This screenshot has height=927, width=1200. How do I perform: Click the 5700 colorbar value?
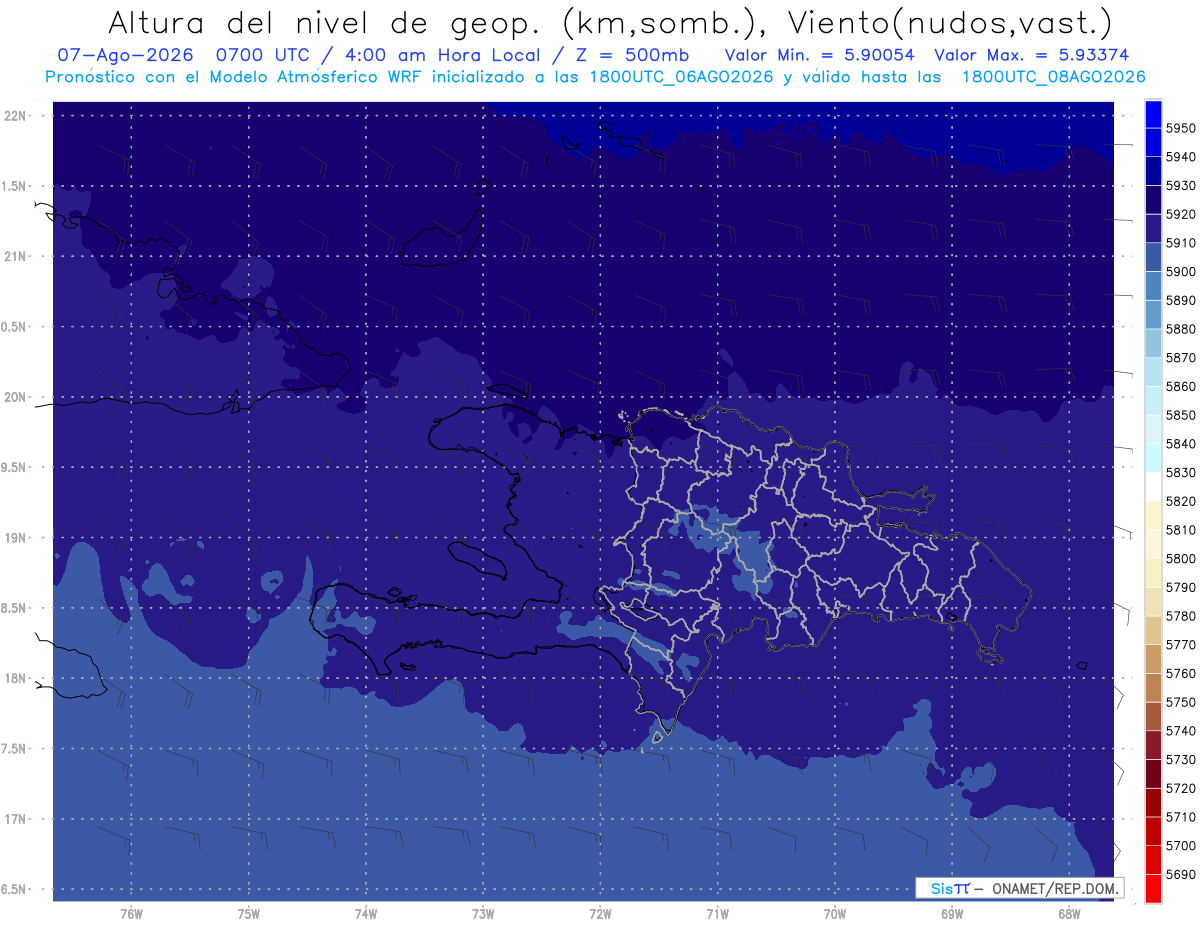coord(1180,845)
